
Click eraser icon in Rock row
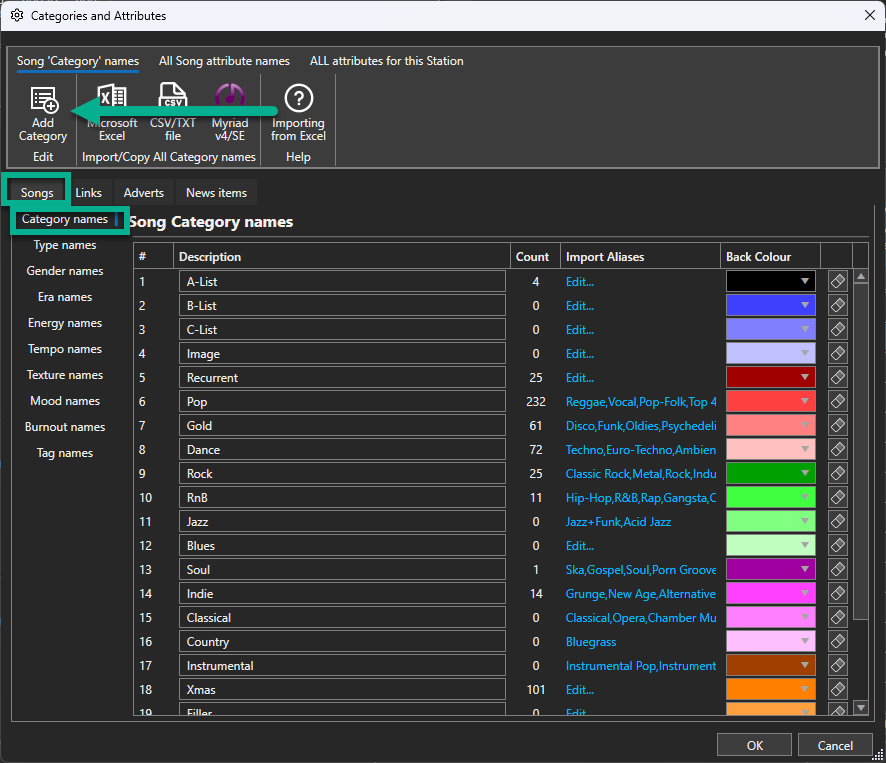click(837, 474)
